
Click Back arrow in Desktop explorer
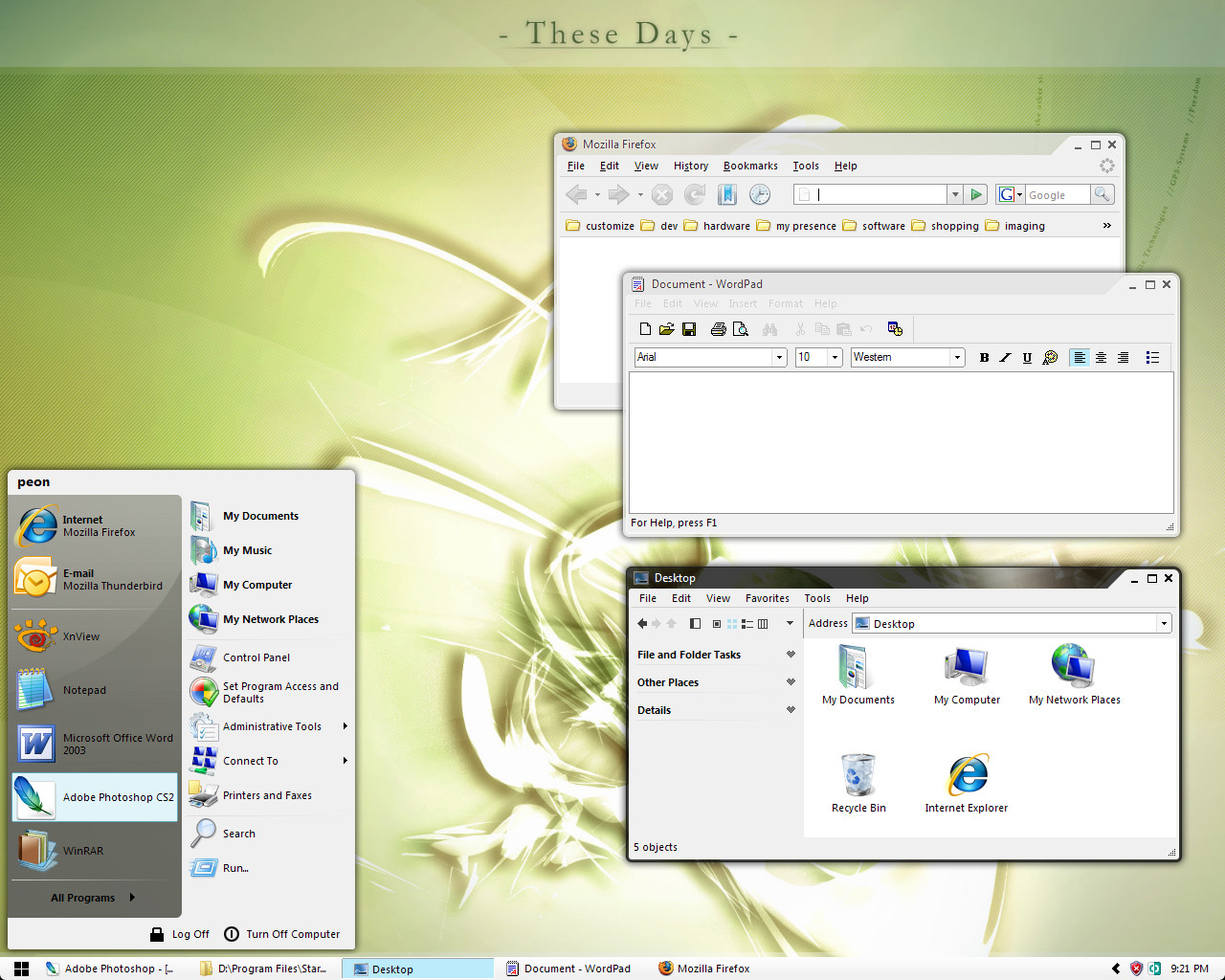click(642, 623)
